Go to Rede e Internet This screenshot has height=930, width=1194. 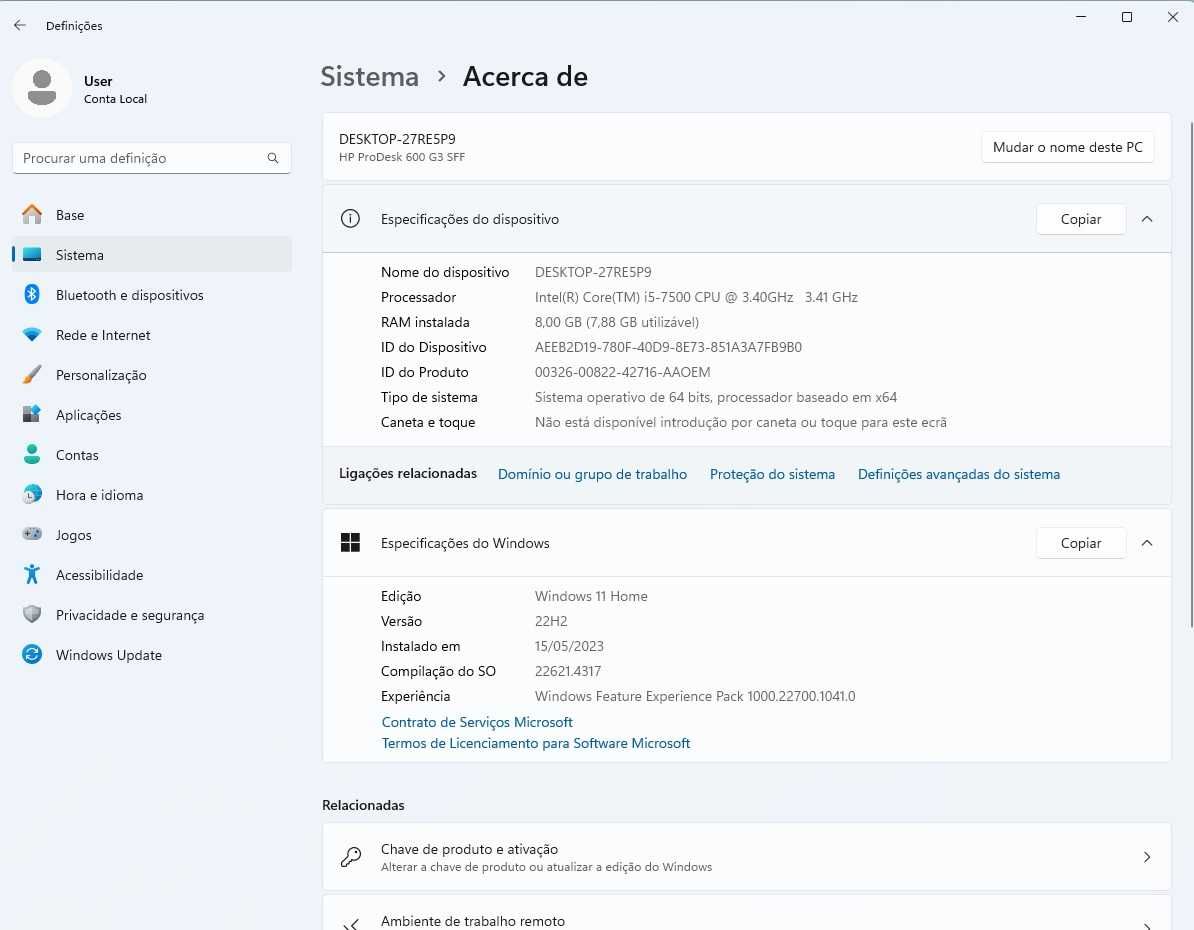click(x=152, y=334)
